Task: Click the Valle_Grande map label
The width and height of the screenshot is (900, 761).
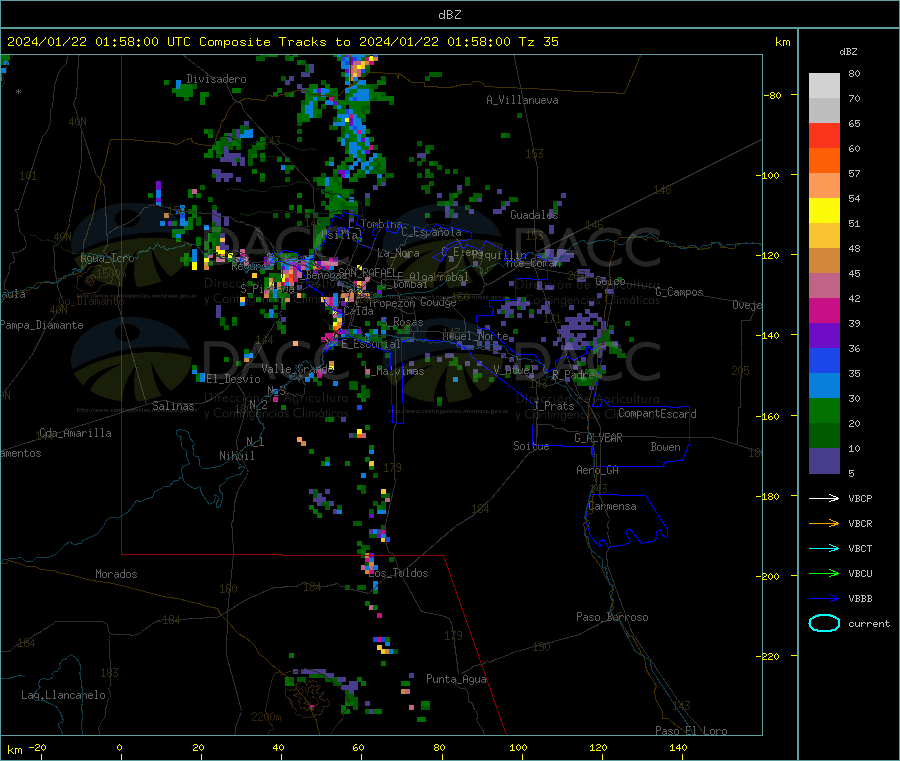Action: pos(297,369)
